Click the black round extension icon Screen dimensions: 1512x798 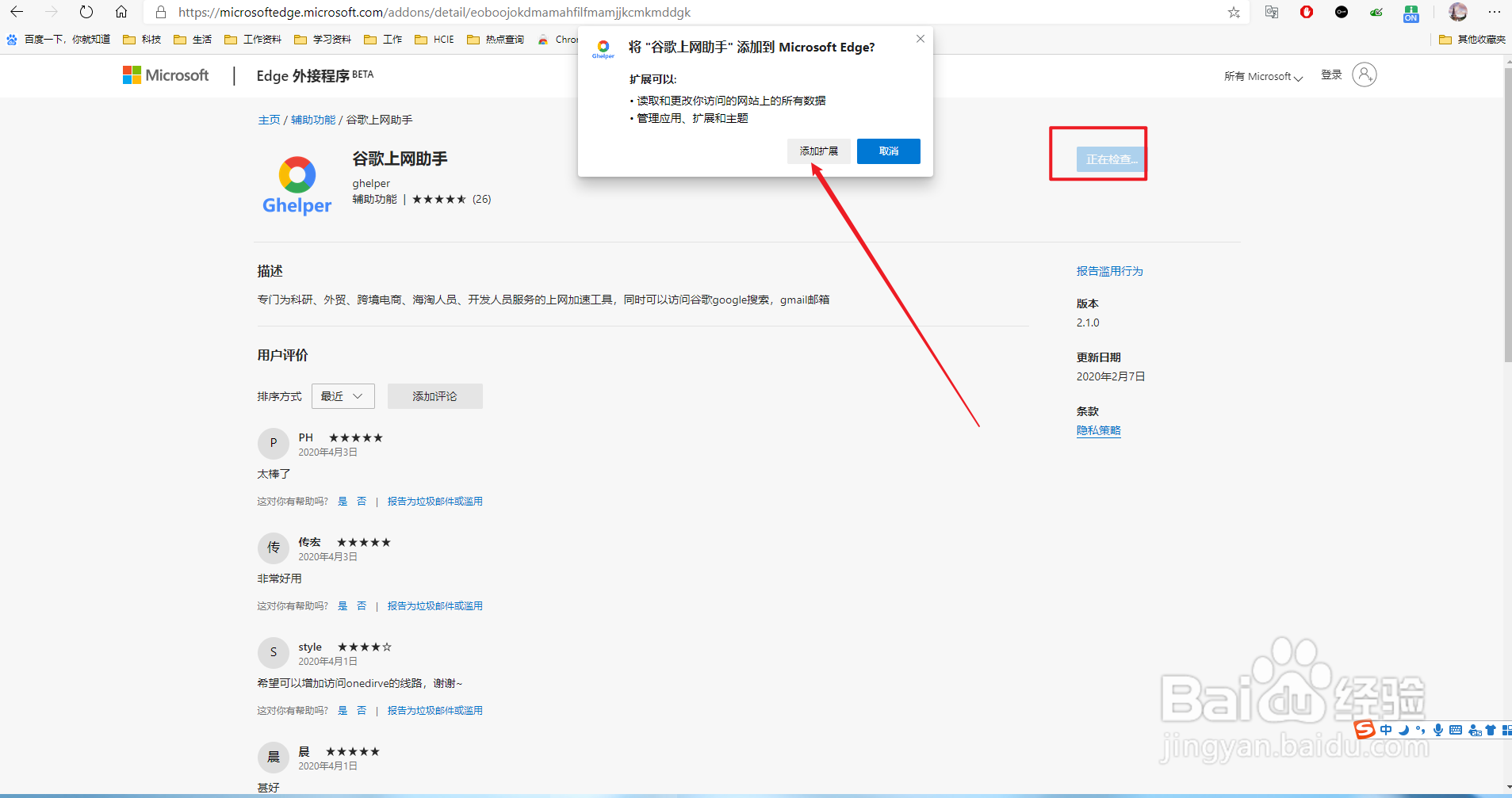pyautogui.click(x=1342, y=12)
